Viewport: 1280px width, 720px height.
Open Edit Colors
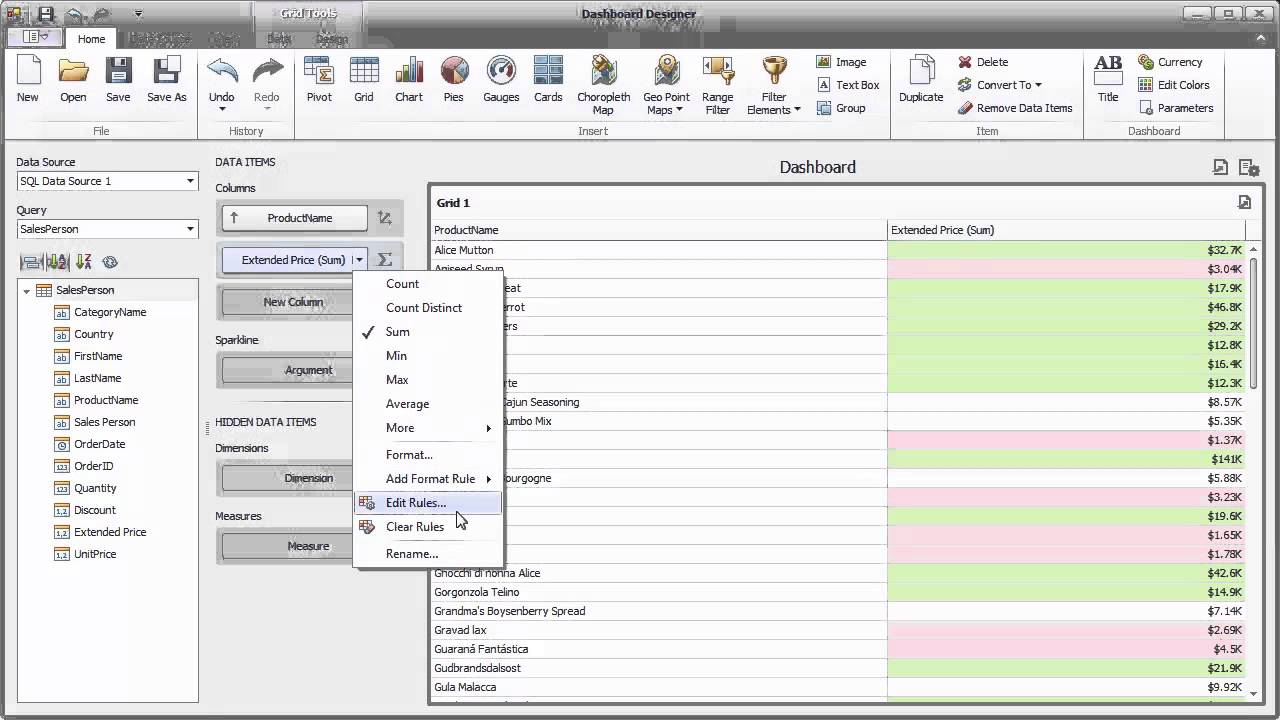[x=1174, y=85]
